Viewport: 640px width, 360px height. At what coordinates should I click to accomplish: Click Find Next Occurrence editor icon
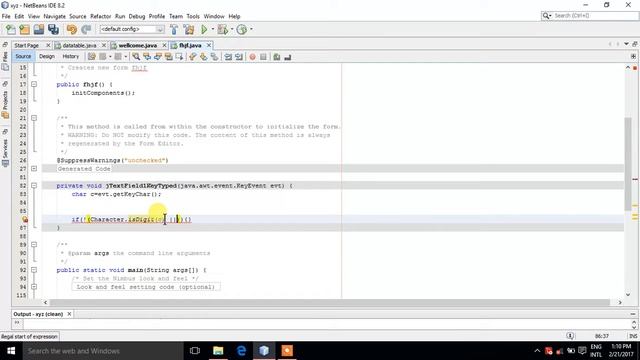point(158,57)
